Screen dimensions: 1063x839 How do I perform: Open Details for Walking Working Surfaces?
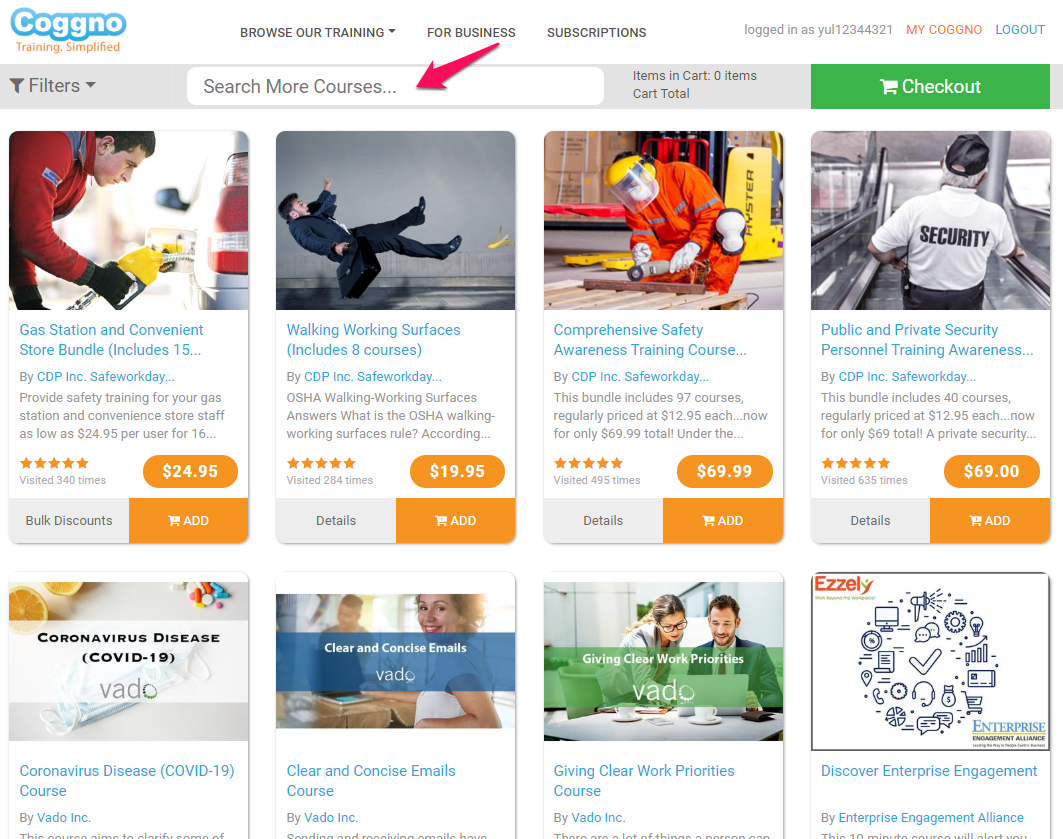336,520
